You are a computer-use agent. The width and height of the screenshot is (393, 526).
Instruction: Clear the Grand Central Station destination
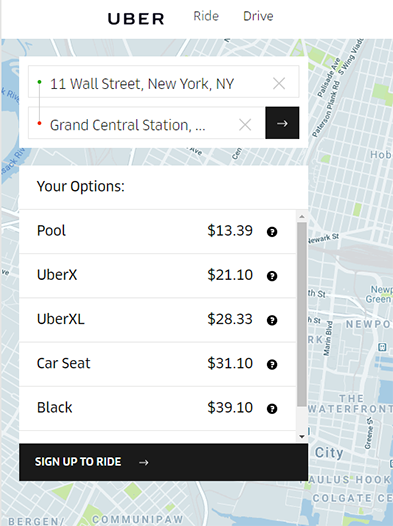pyautogui.click(x=245, y=125)
